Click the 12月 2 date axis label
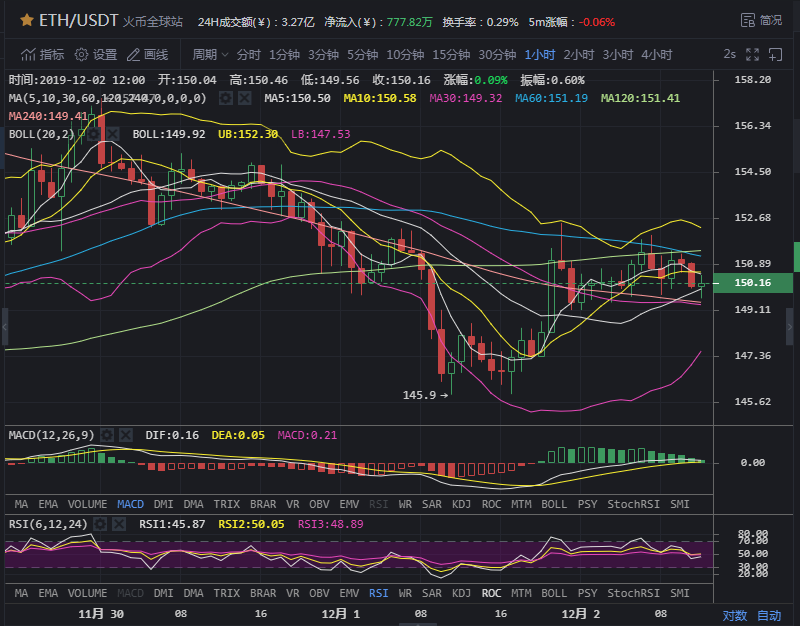The image size is (800, 626). (x=581, y=614)
